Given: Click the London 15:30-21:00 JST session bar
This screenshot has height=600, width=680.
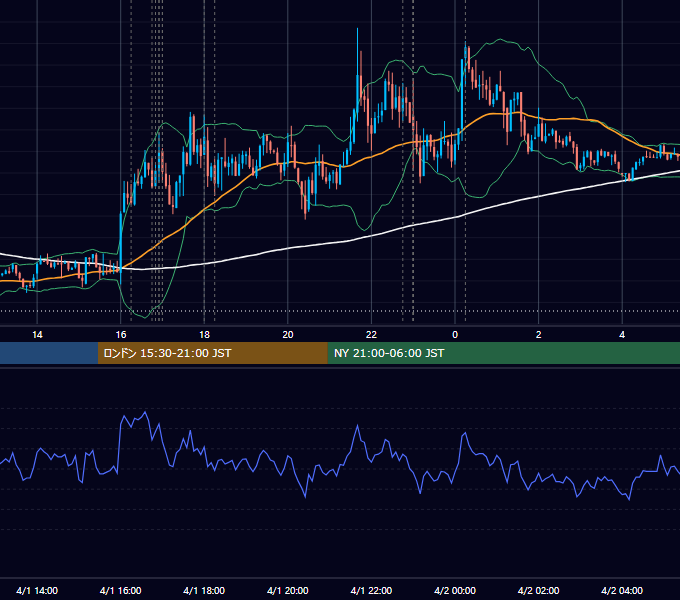Looking at the screenshot, I should (212, 353).
